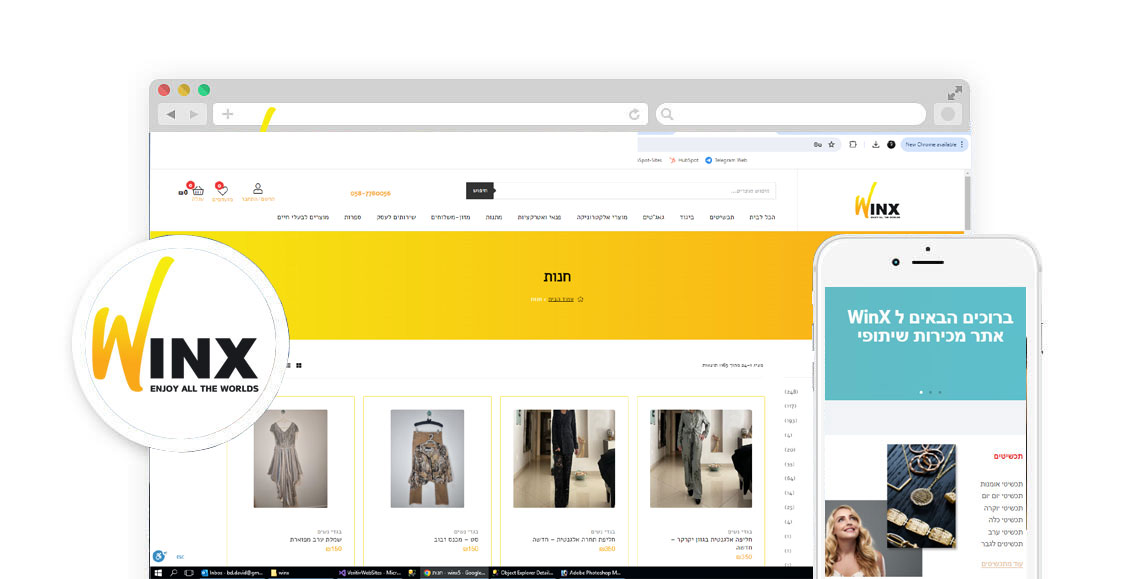
Task: Open the 'ספרות' menu item
Action: click(353, 217)
